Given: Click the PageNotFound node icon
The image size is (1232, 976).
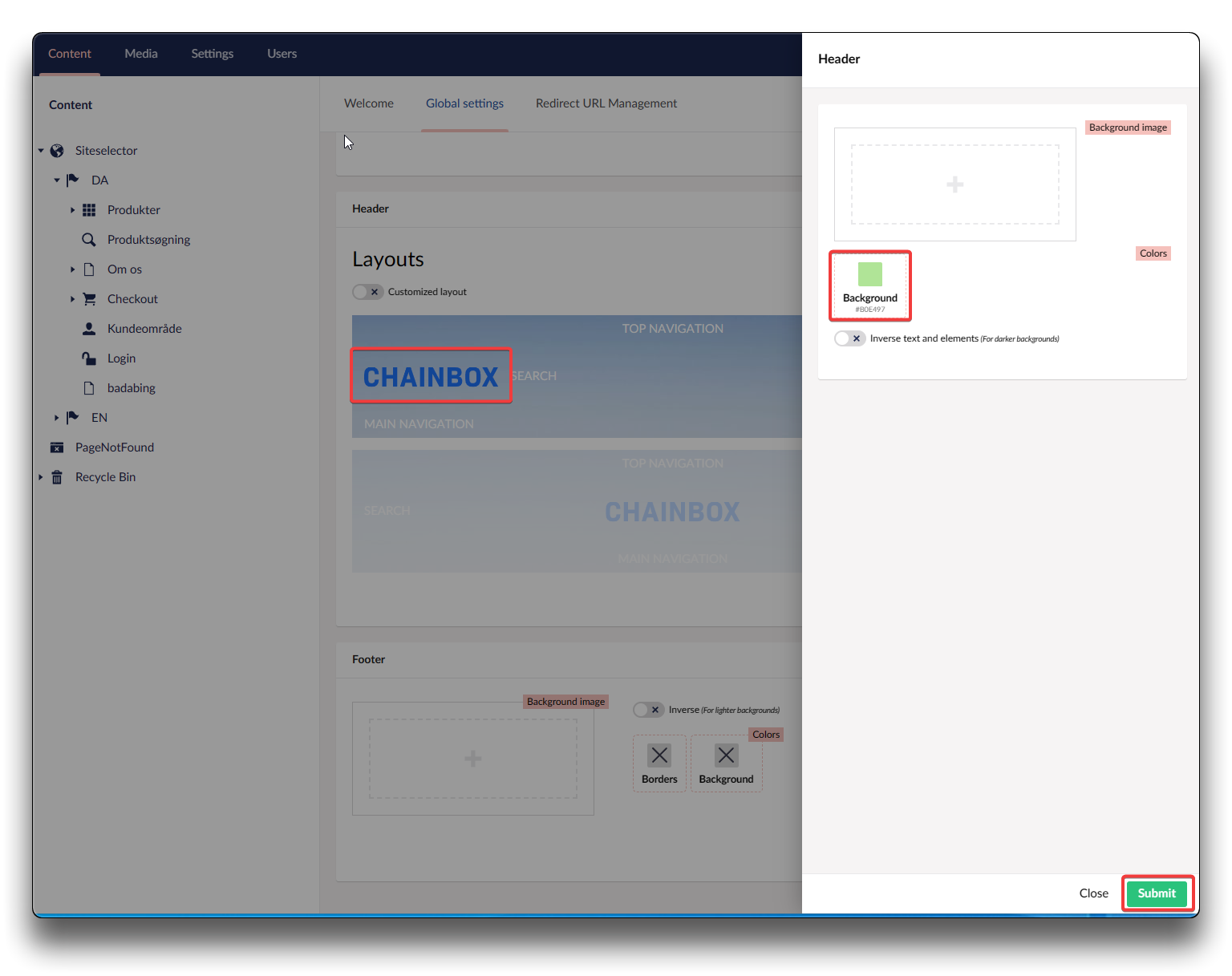Looking at the screenshot, I should click(x=57, y=448).
